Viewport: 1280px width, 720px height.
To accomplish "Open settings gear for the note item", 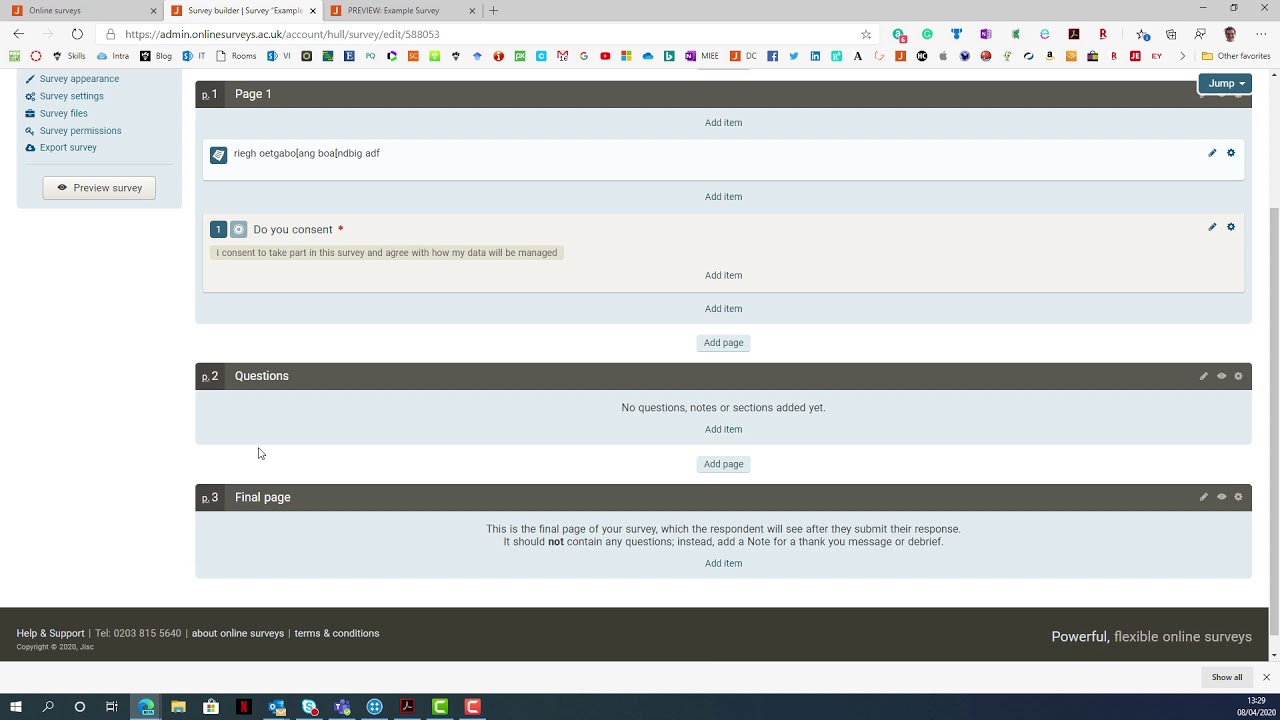I will click(1231, 153).
